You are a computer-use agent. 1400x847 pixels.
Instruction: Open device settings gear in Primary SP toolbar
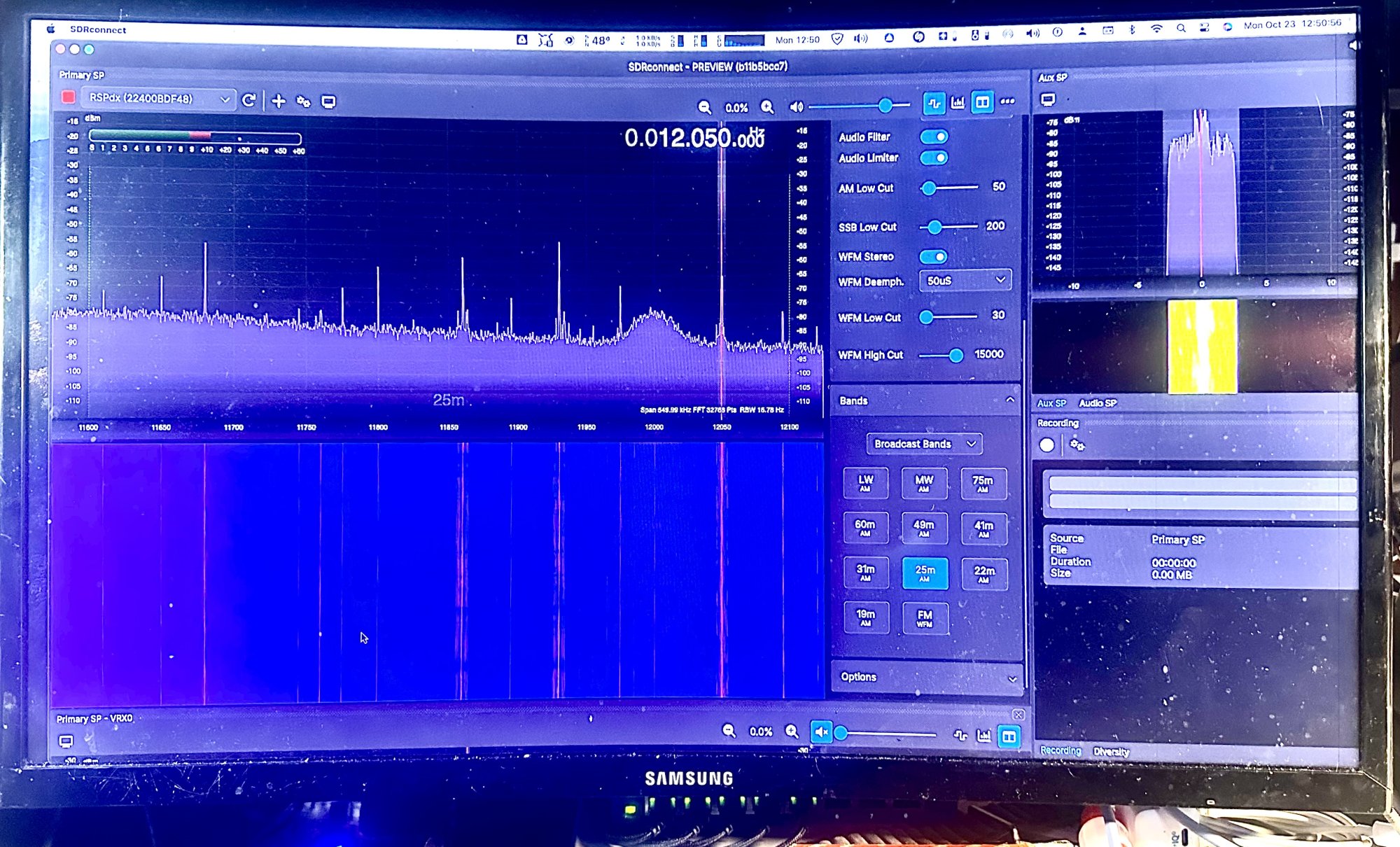pyautogui.click(x=303, y=101)
